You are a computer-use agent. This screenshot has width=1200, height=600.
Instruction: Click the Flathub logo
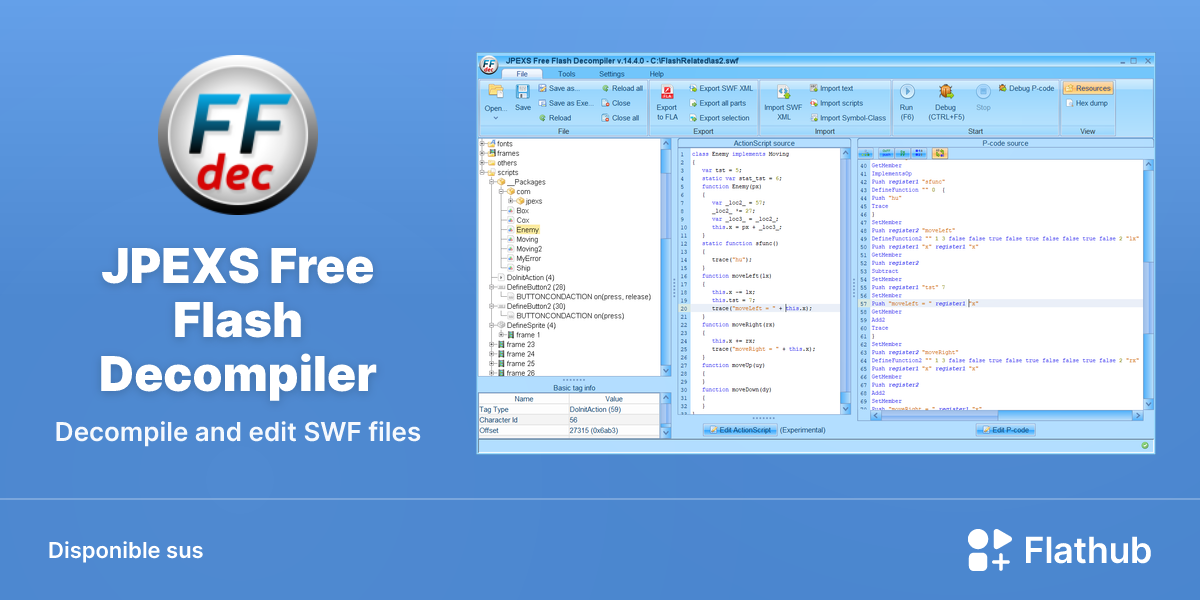coord(1059,550)
